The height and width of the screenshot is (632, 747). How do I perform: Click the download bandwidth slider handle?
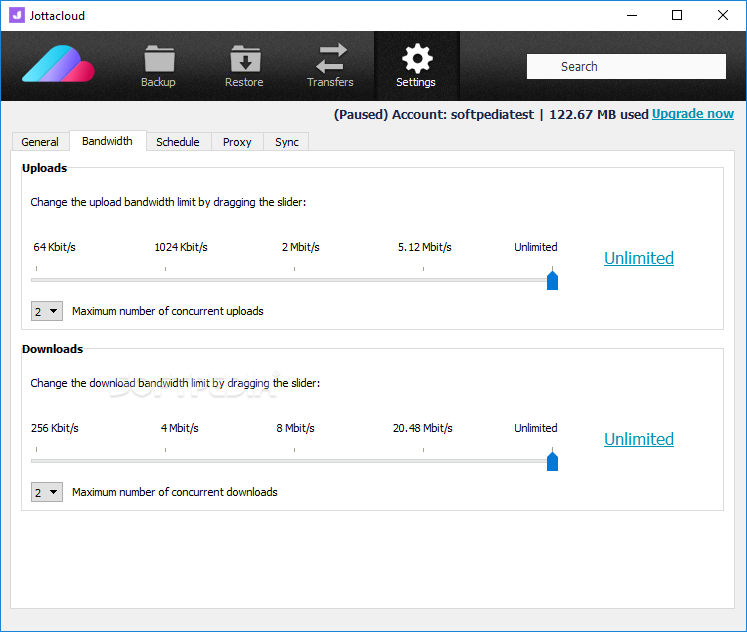tap(552, 461)
